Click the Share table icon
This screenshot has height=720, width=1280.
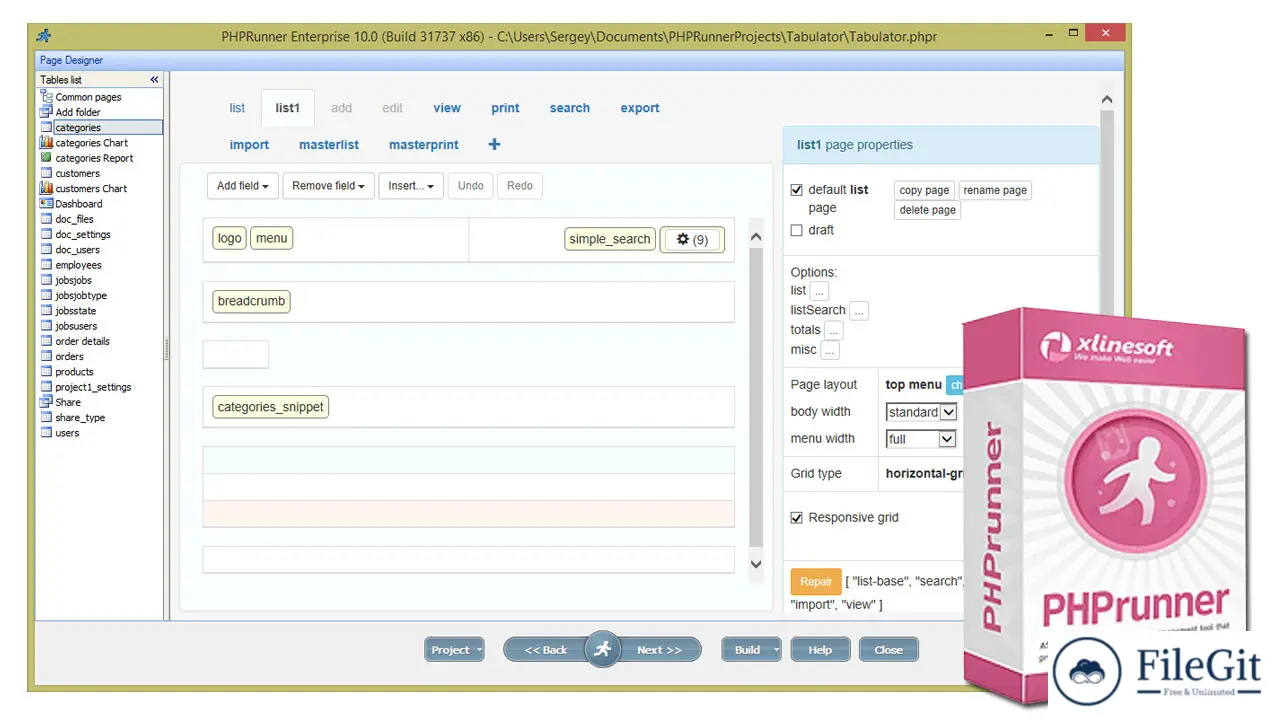pos(46,402)
